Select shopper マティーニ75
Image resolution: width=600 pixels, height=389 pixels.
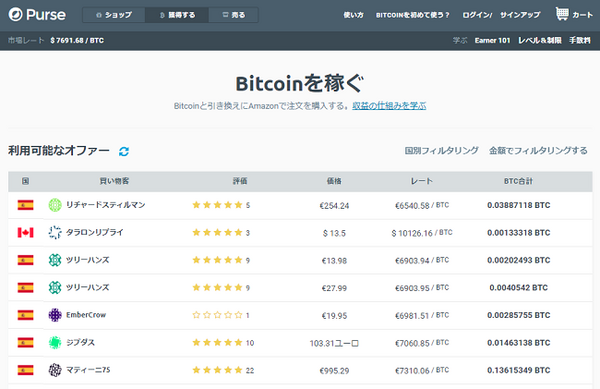coord(88,370)
